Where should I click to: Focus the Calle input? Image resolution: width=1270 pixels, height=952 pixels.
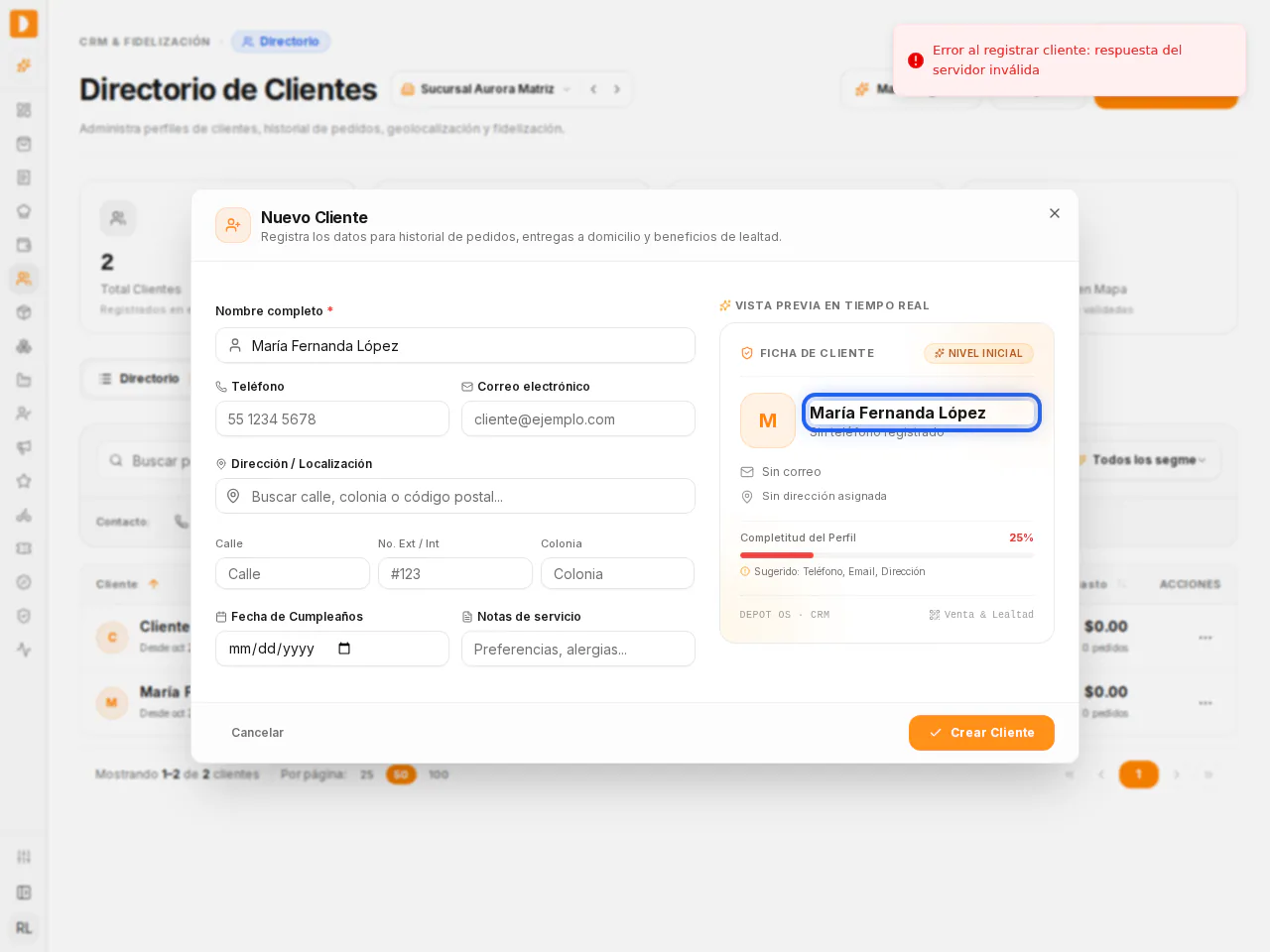tap(293, 573)
